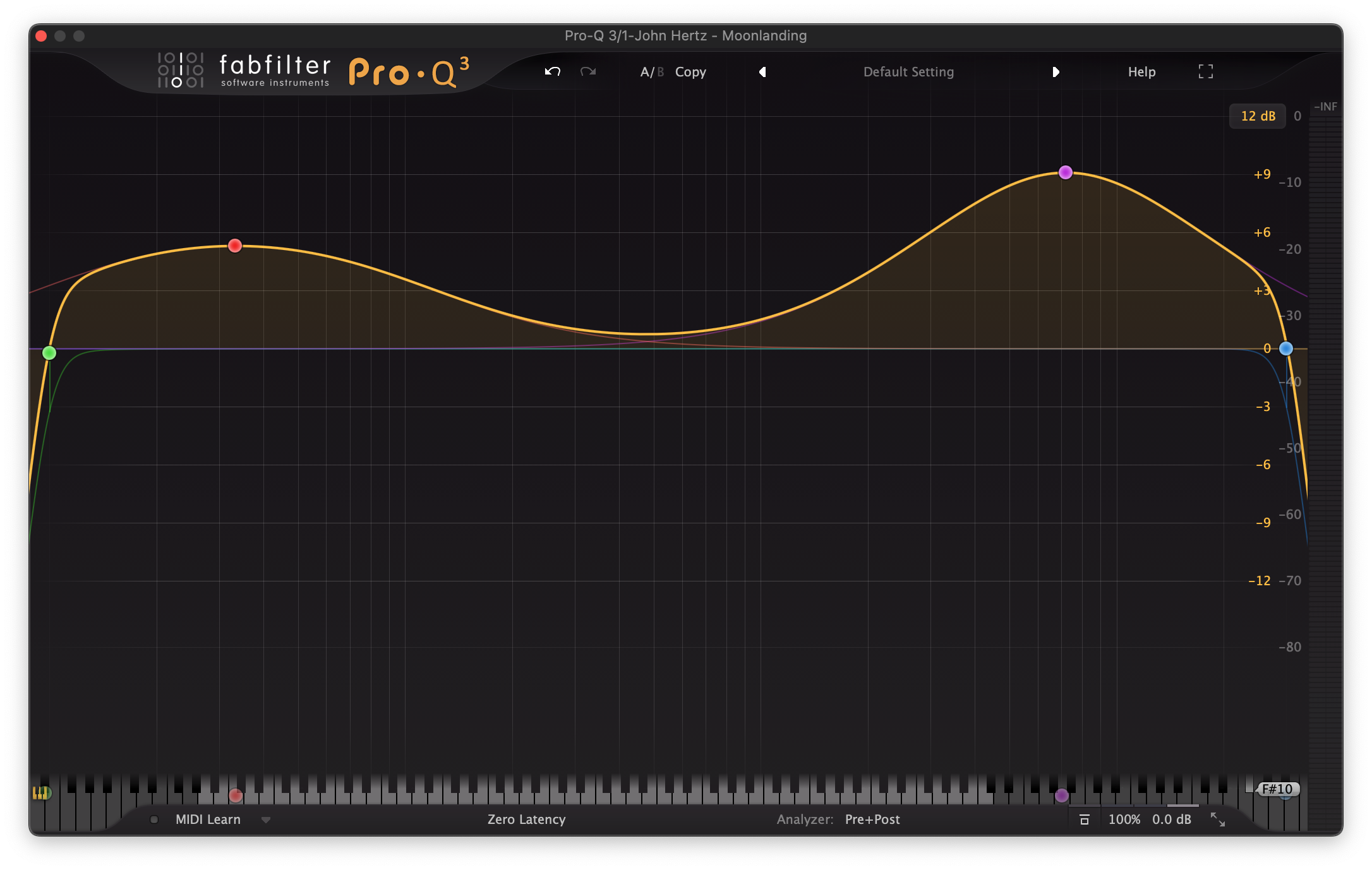Go to next preset with right arrow
Screen dimensions: 1372x870
click(x=1056, y=72)
